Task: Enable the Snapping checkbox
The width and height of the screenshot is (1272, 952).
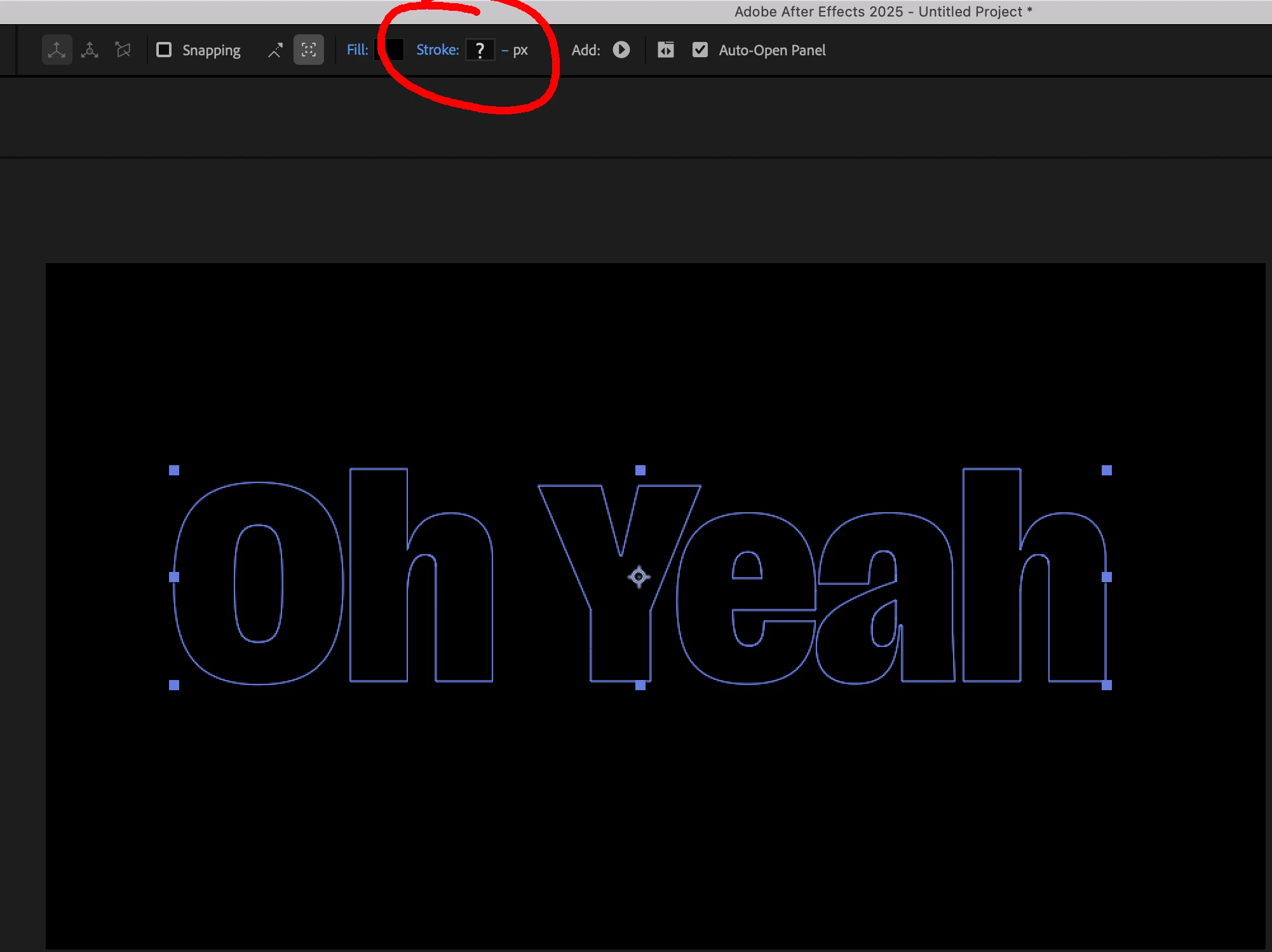Action: [164, 50]
